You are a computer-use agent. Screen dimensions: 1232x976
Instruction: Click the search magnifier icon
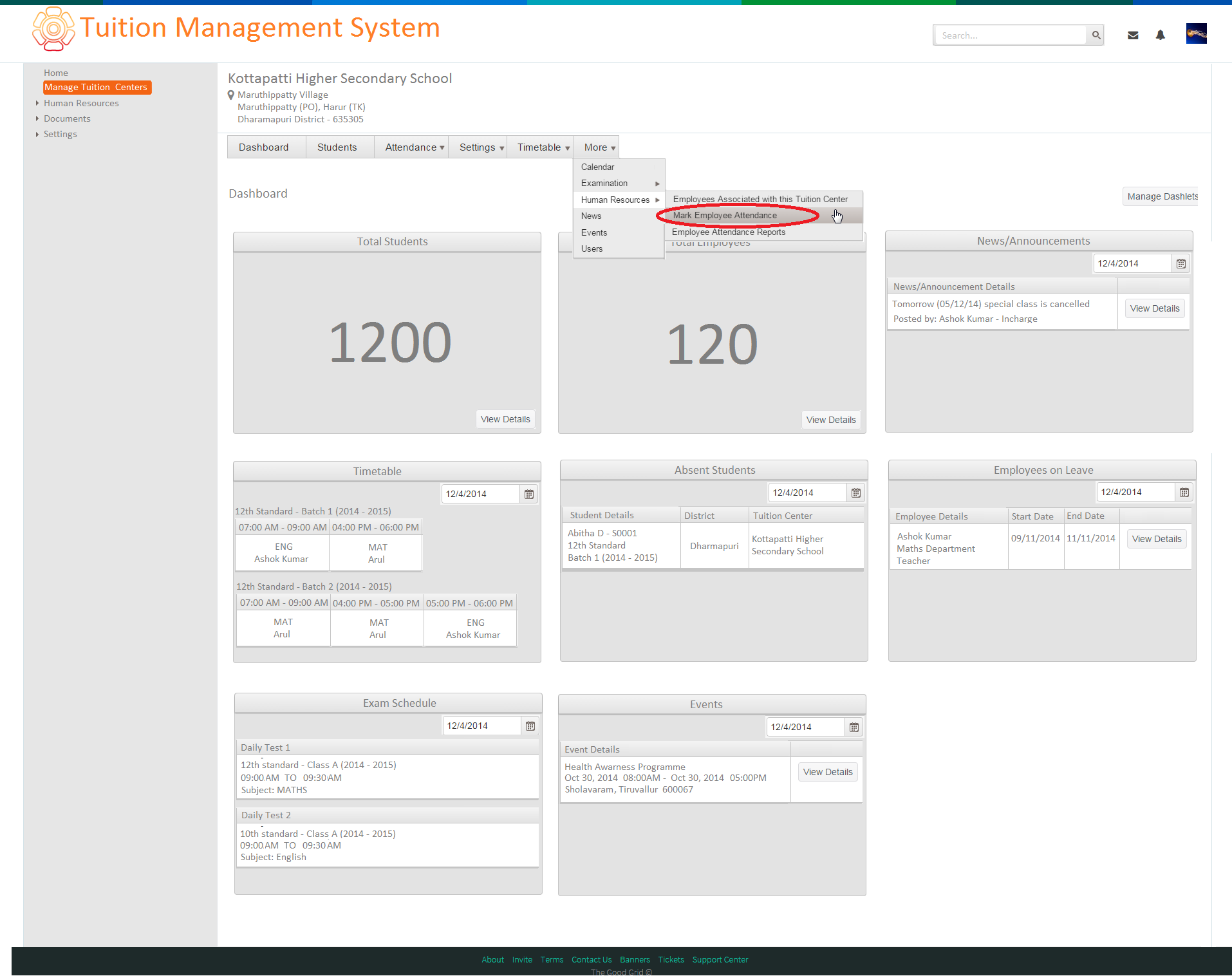(x=1096, y=35)
